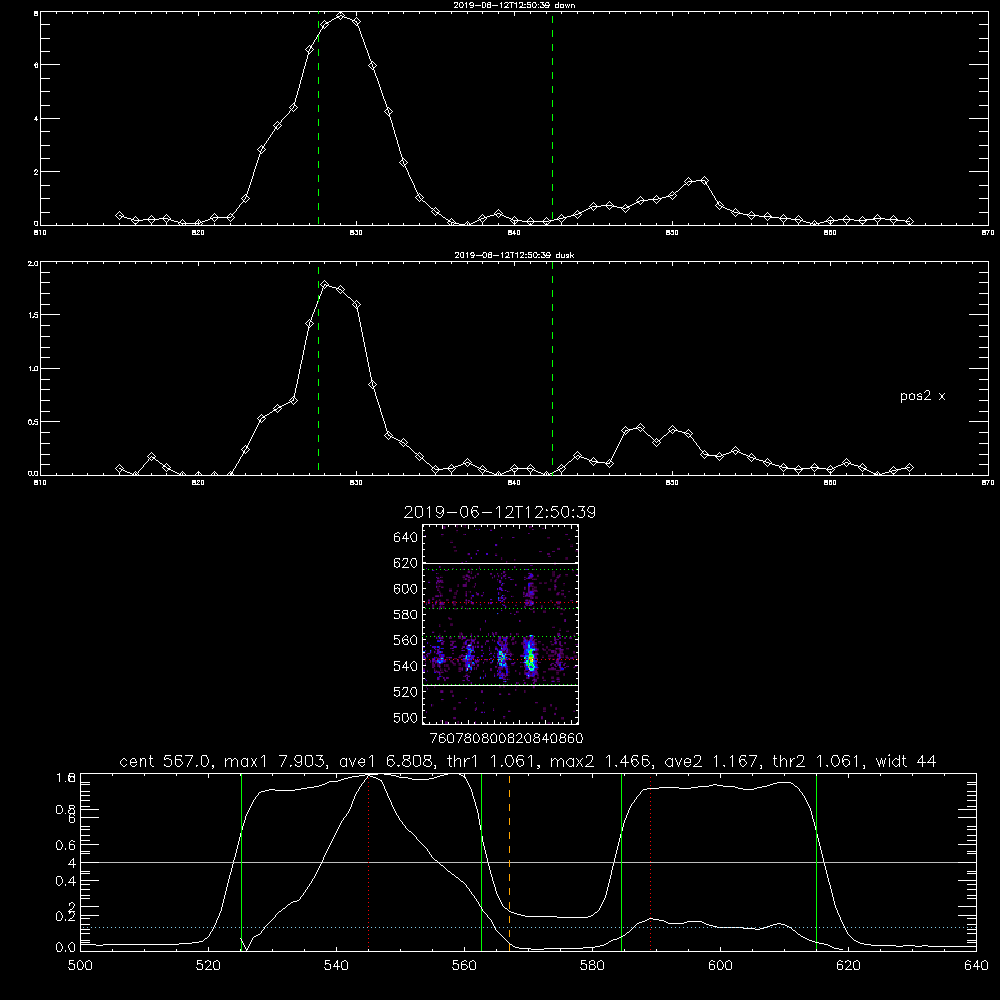Viewport: 1000px width, 1000px height.
Task: Select the green vertical line near 585 in bottom plot
Action: coord(622,862)
